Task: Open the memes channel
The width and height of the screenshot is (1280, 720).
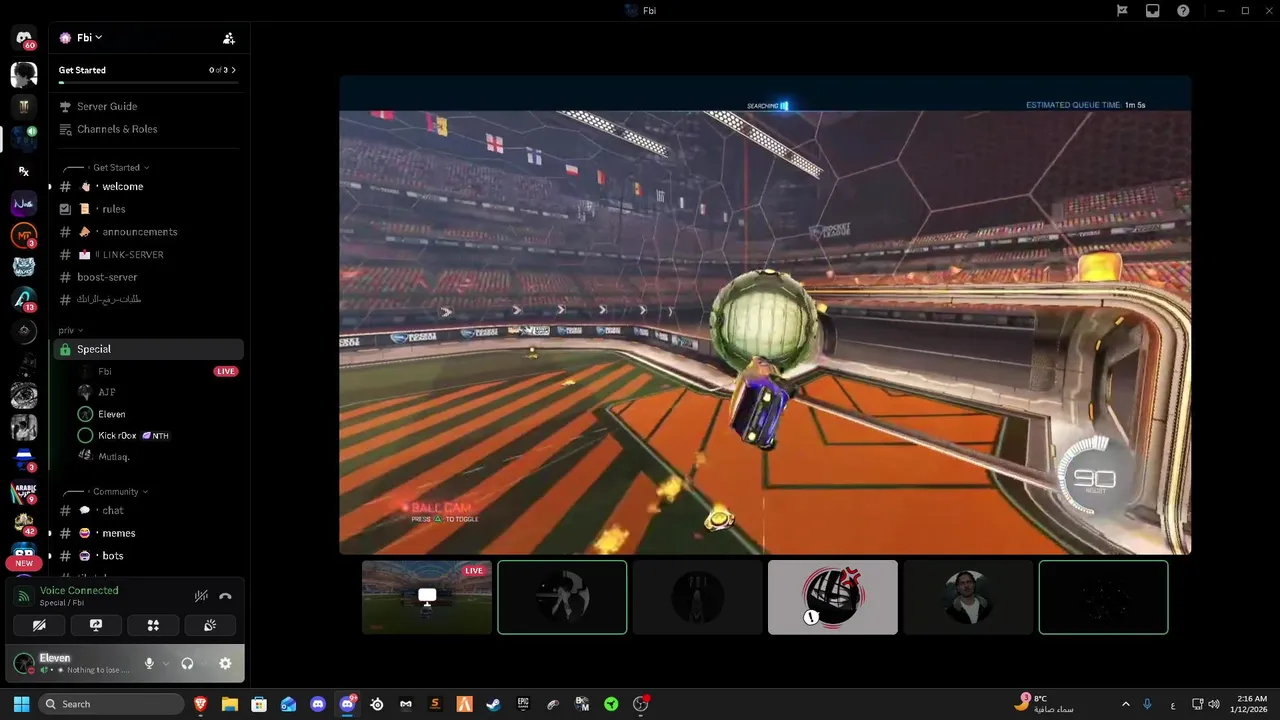Action: (x=148, y=533)
